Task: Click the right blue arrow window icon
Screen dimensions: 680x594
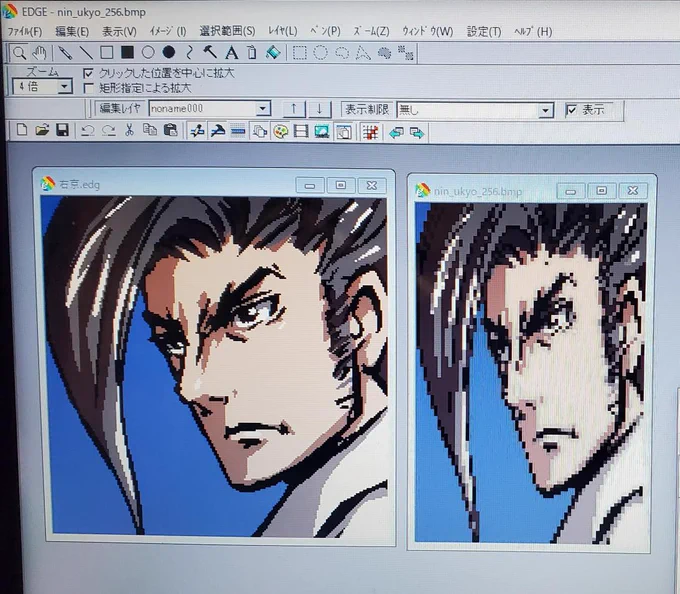Action: point(417,133)
